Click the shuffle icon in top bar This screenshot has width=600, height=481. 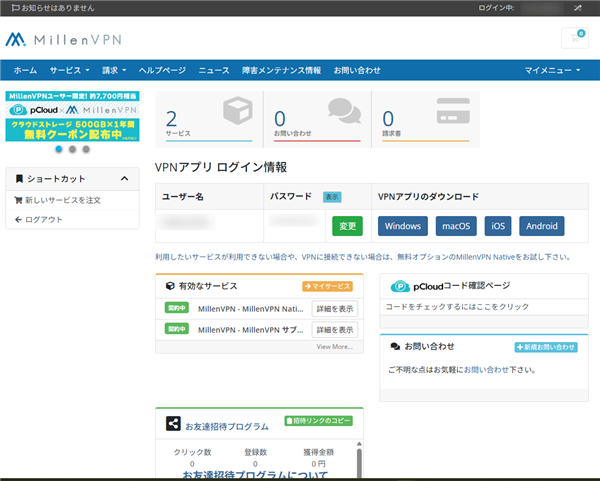click(577, 8)
